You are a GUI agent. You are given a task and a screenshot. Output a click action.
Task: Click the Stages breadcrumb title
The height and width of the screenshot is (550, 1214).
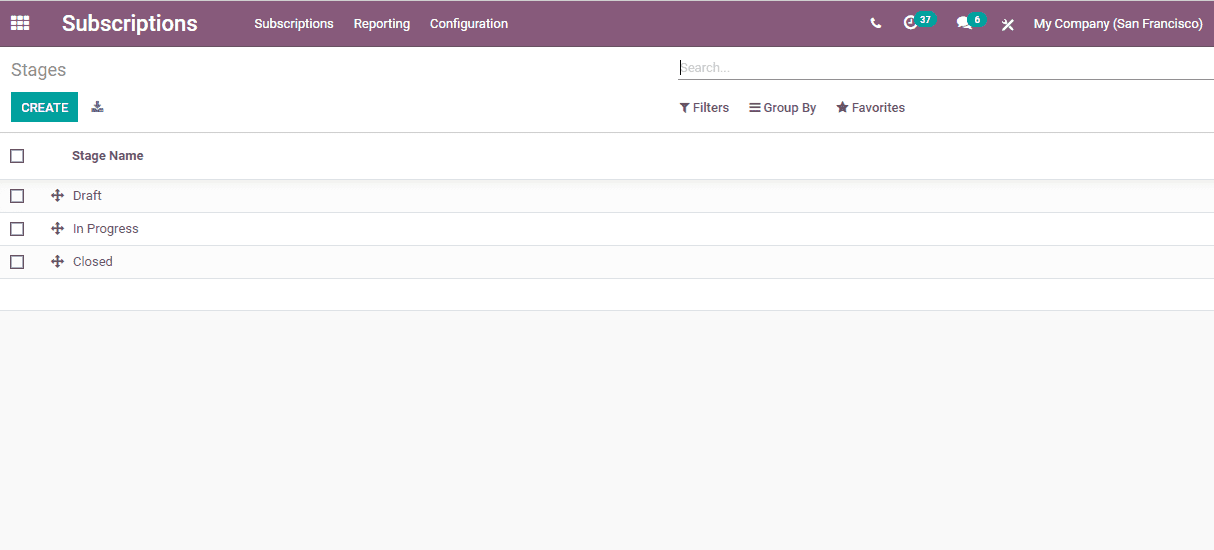pyautogui.click(x=39, y=70)
